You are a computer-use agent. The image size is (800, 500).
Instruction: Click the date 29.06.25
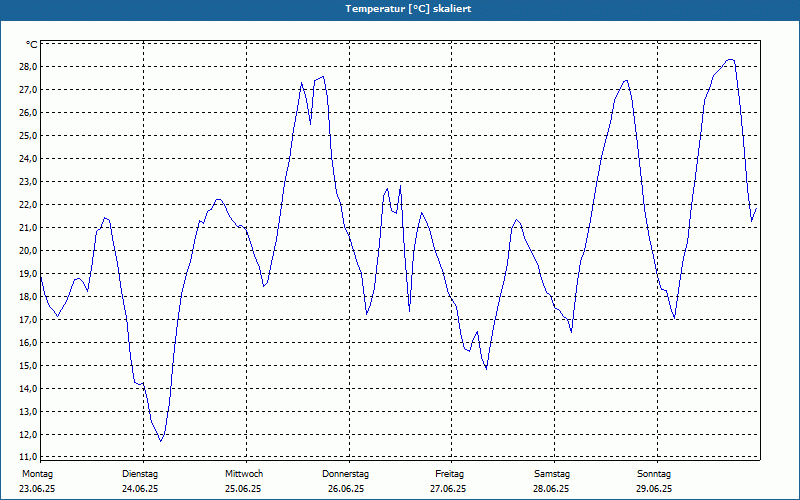pyautogui.click(x=654, y=489)
